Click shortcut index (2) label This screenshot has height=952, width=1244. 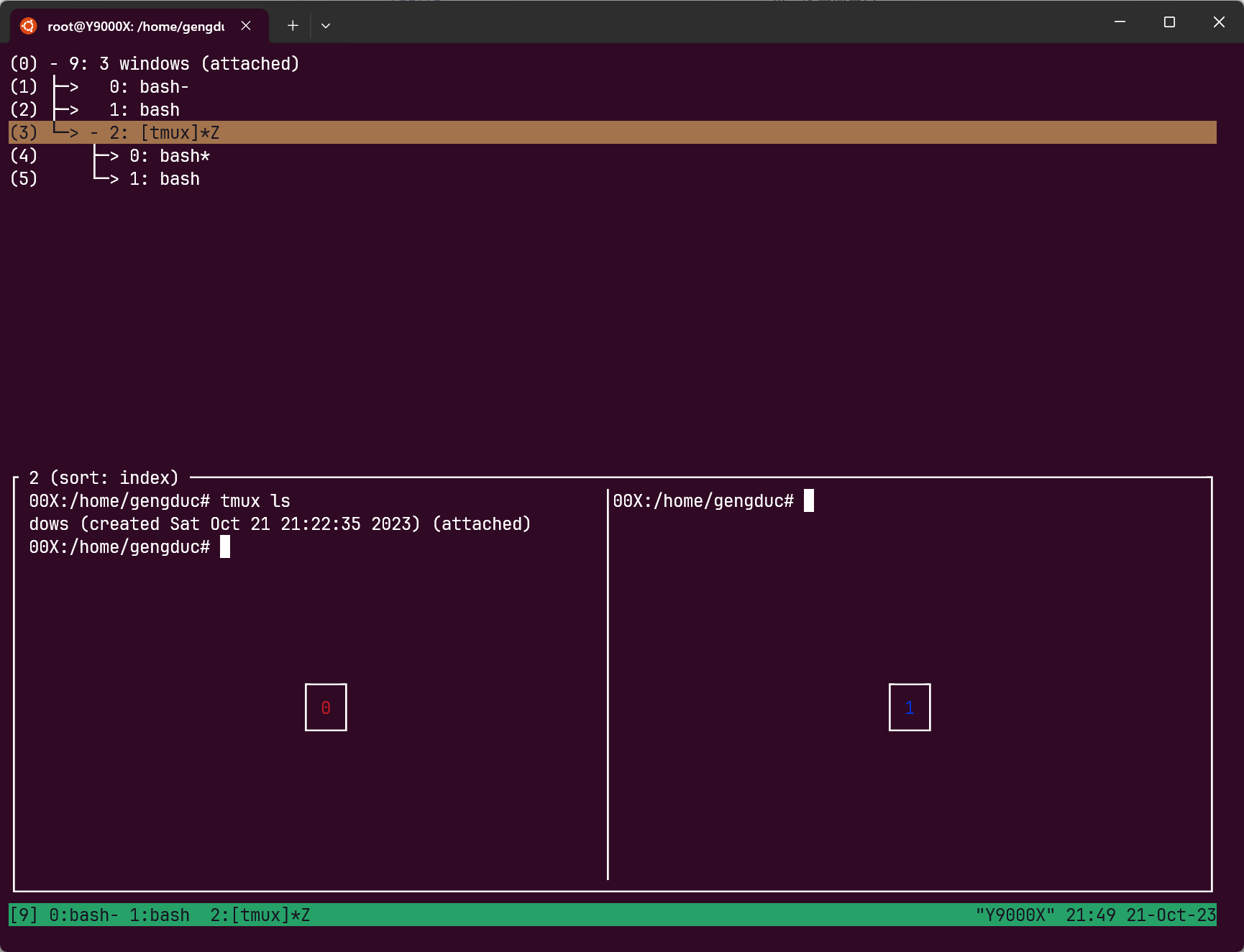coord(24,110)
